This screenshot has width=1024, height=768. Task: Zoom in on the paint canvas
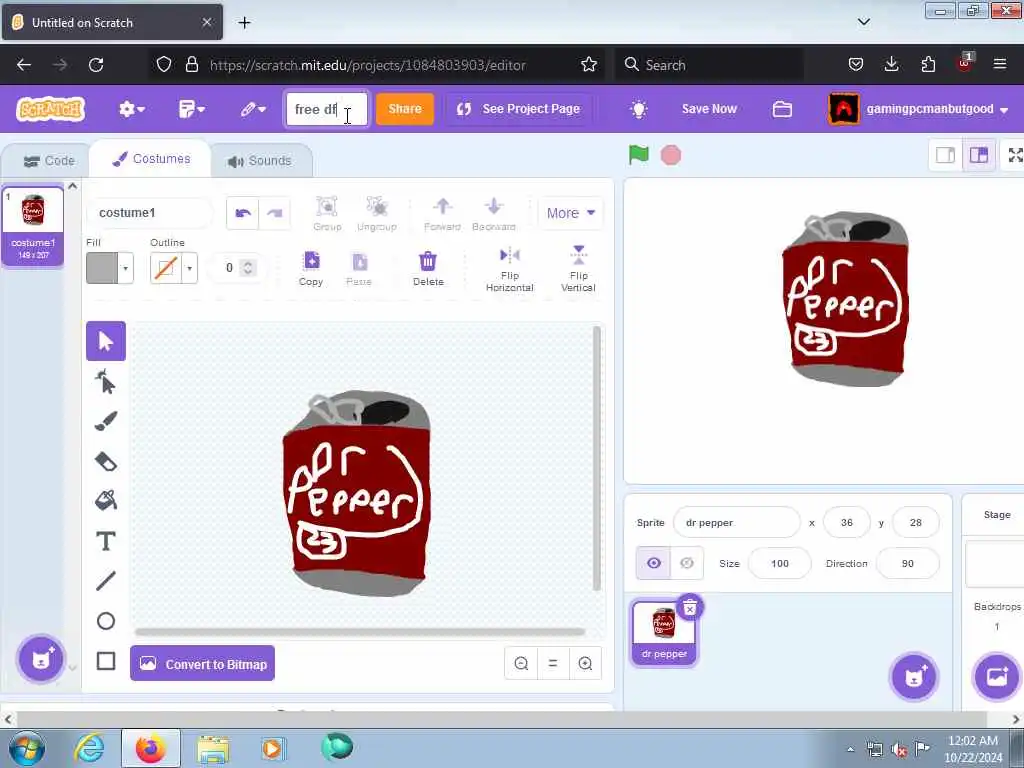[585, 664]
